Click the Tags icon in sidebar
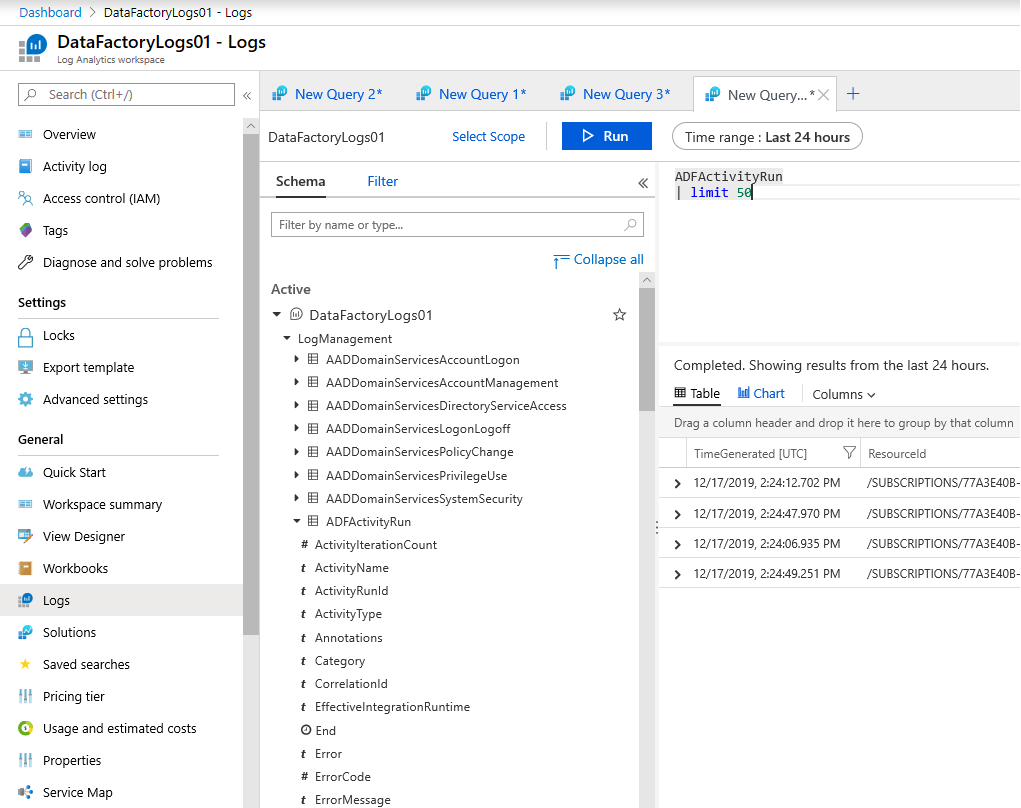Image resolution: width=1021 pixels, height=808 pixels. click(x=26, y=231)
